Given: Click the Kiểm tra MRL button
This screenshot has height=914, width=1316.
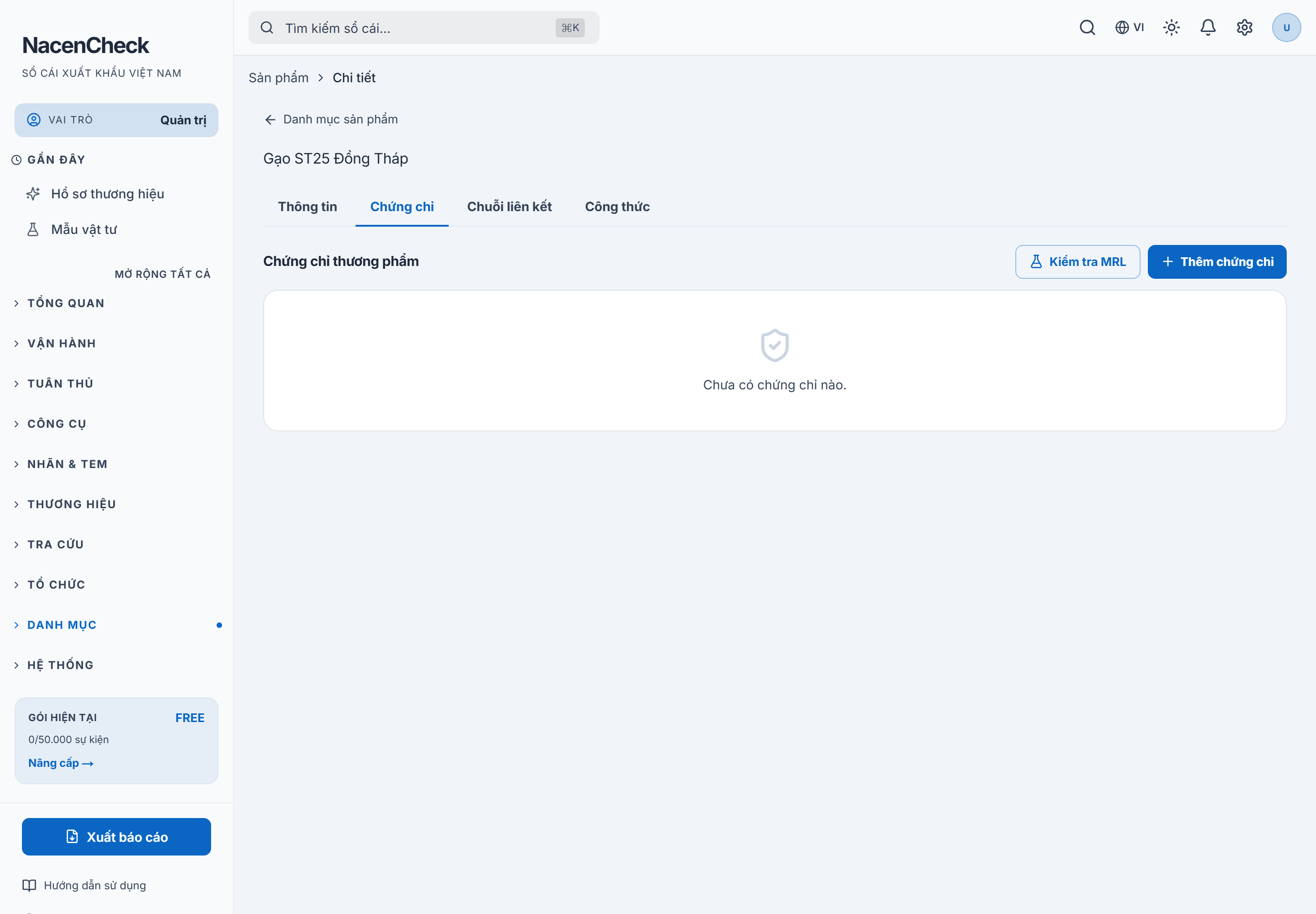Looking at the screenshot, I should 1077,262.
